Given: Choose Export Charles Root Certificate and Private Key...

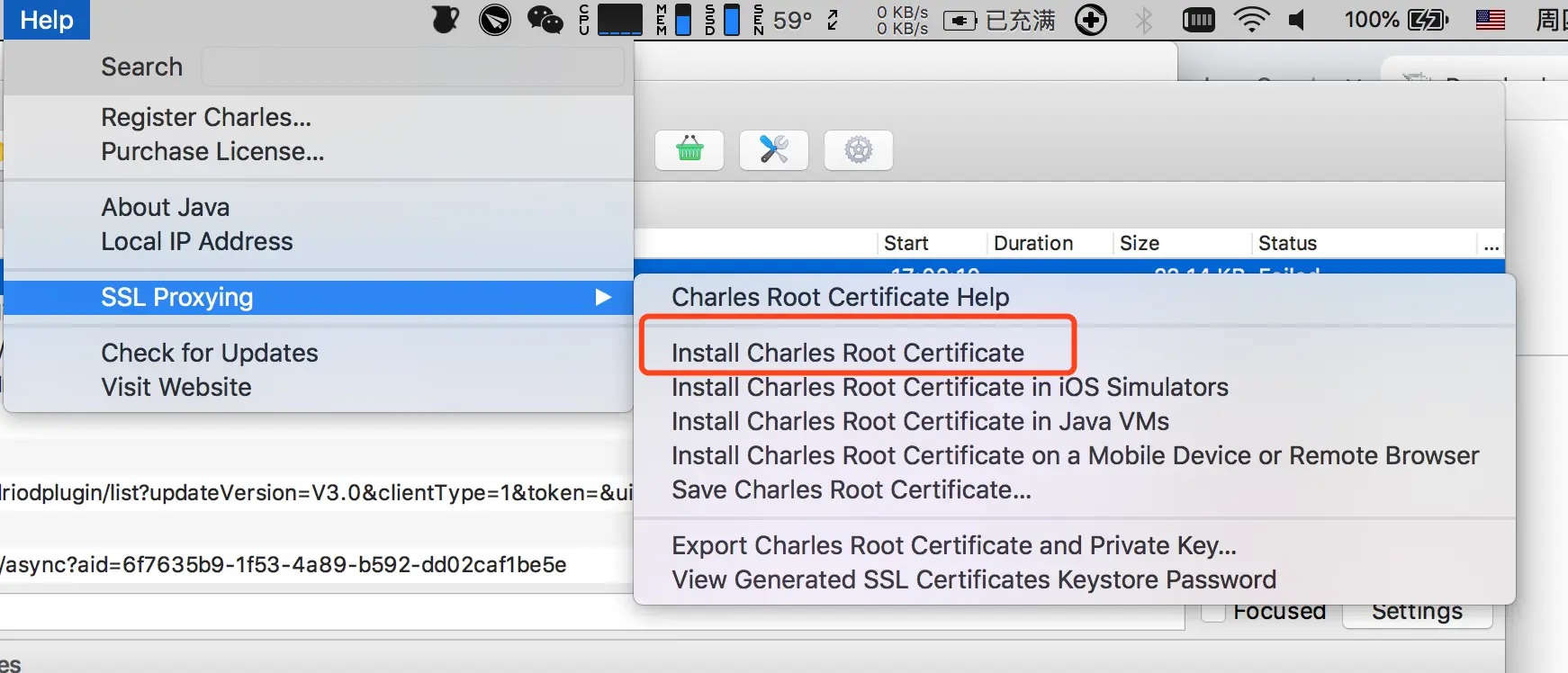Looking at the screenshot, I should click(x=1075, y=545).
